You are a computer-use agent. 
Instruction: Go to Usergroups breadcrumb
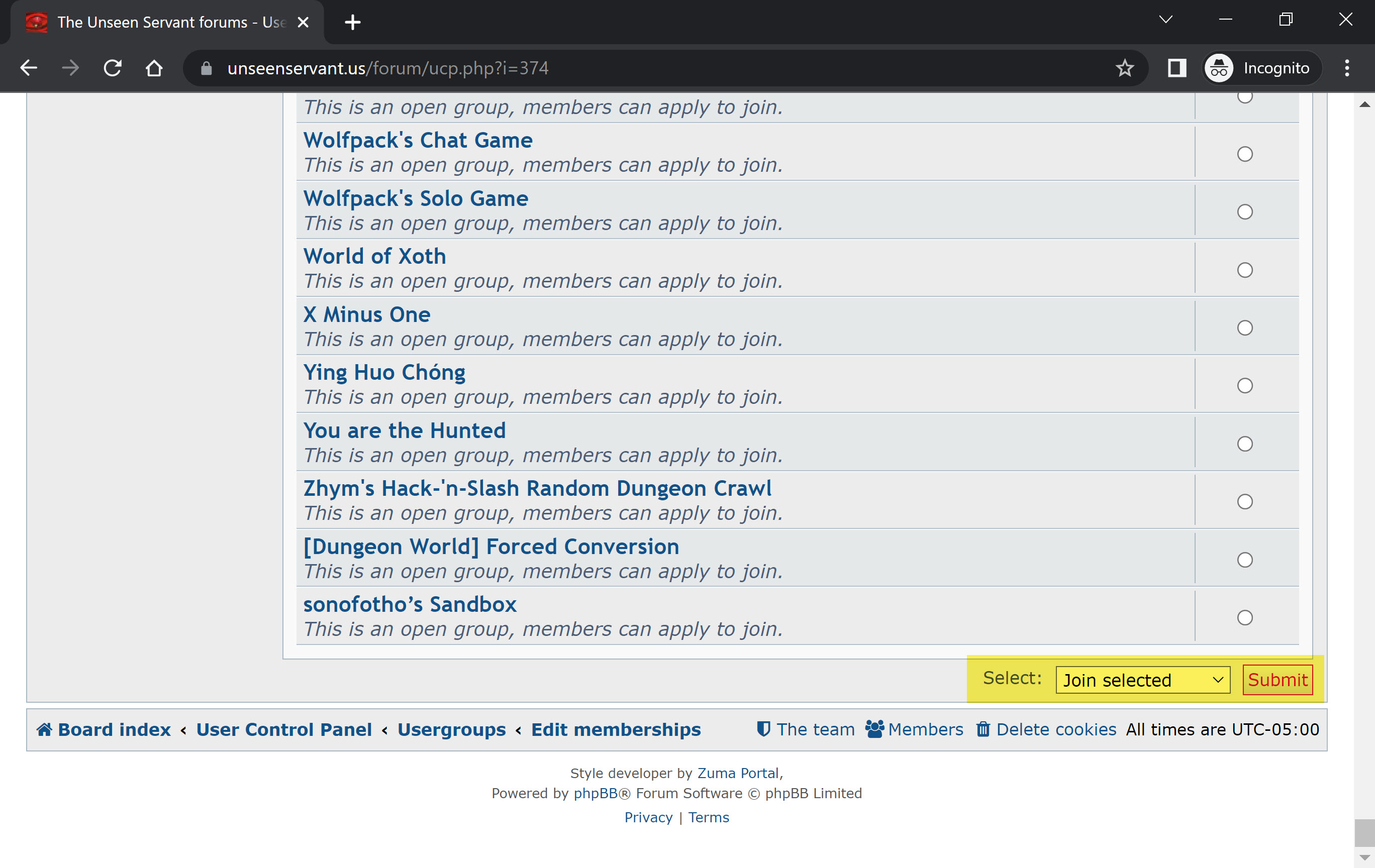(x=452, y=729)
